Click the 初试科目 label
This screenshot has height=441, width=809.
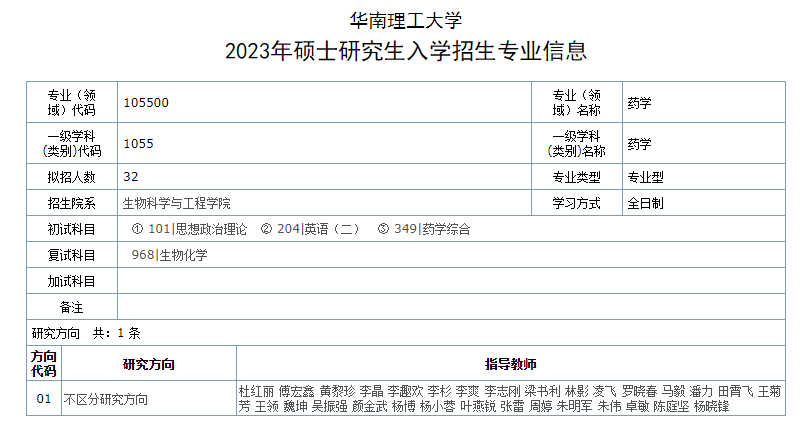[72, 229]
